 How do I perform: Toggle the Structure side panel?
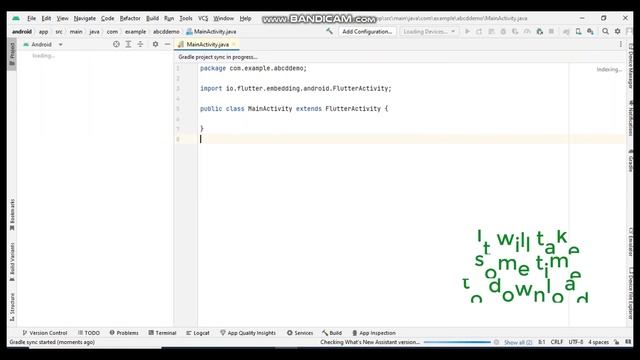coord(12,307)
